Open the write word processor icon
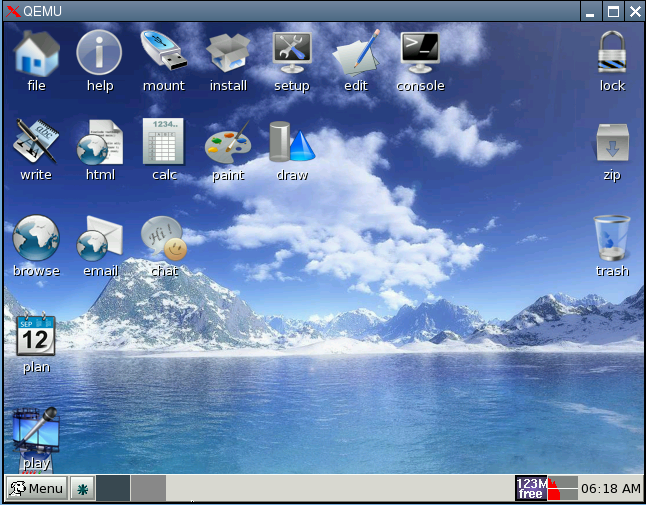This screenshot has width=646, height=505. (36, 142)
